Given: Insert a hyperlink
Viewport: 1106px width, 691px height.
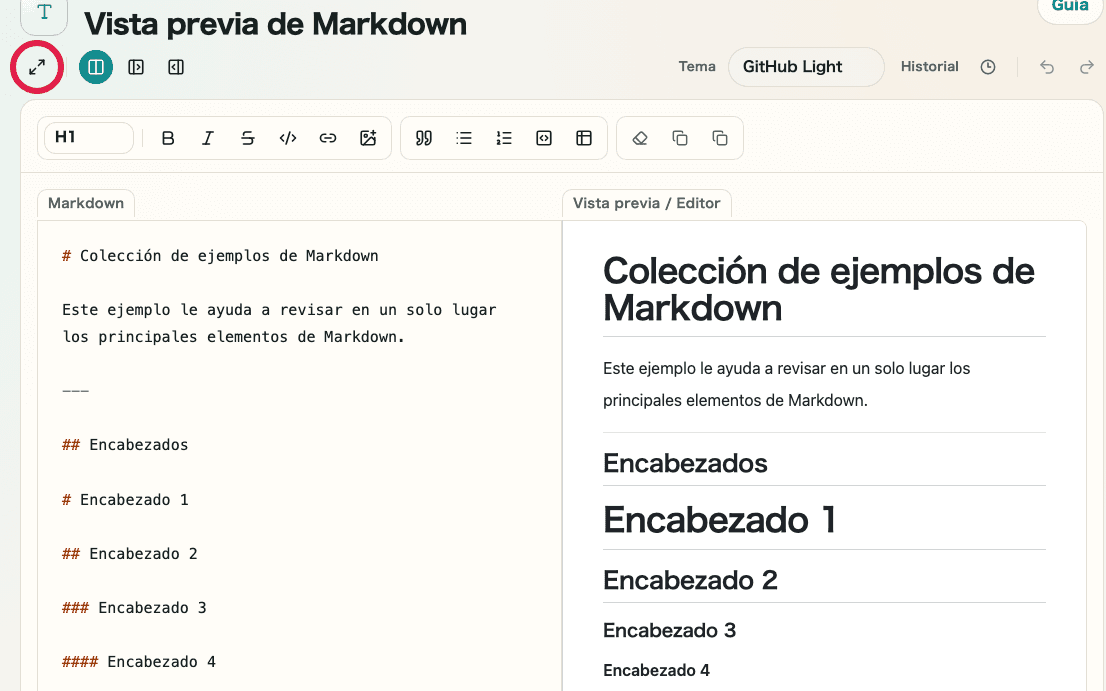Looking at the screenshot, I should (328, 138).
